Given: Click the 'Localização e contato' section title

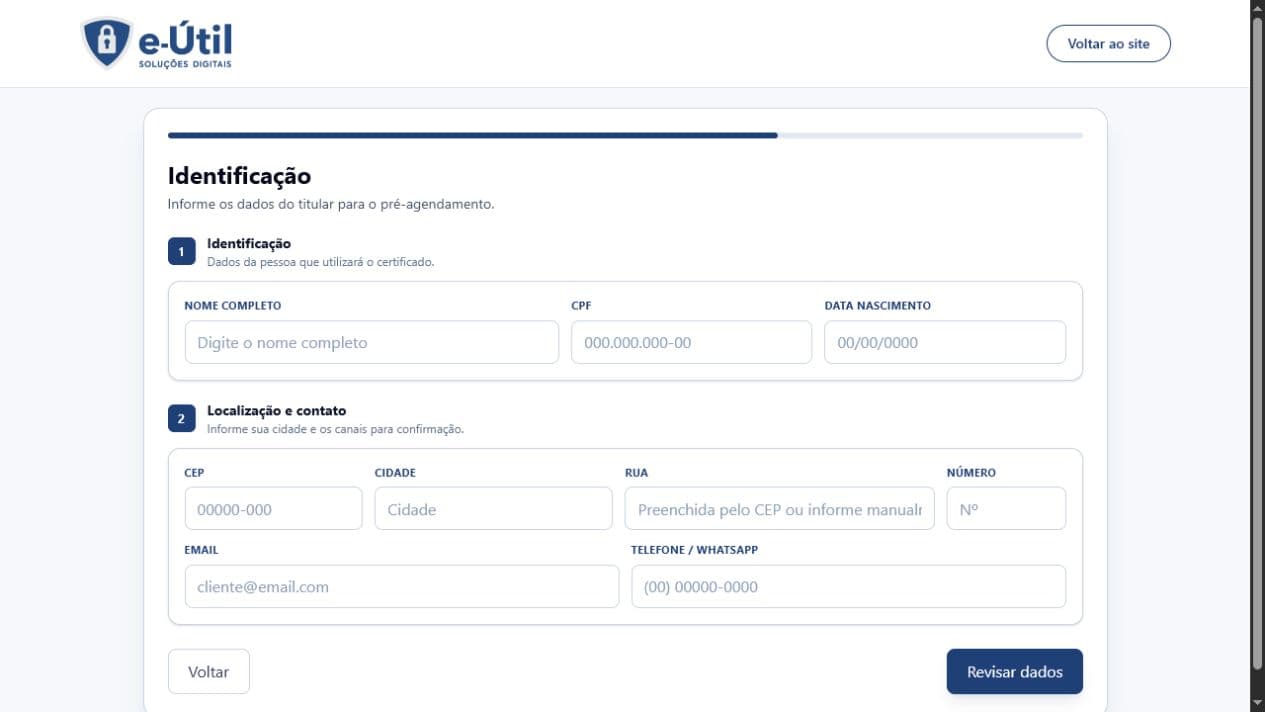Looking at the screenshot, I should click(x=276, y=411).
